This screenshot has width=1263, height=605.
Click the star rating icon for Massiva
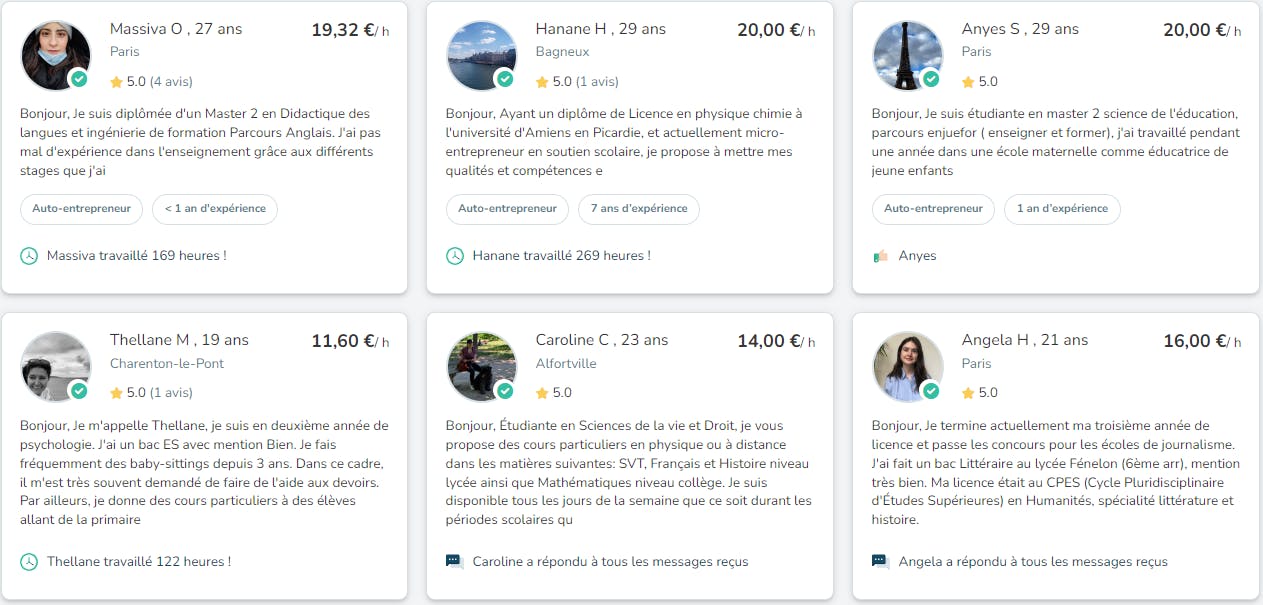point(116,82)
